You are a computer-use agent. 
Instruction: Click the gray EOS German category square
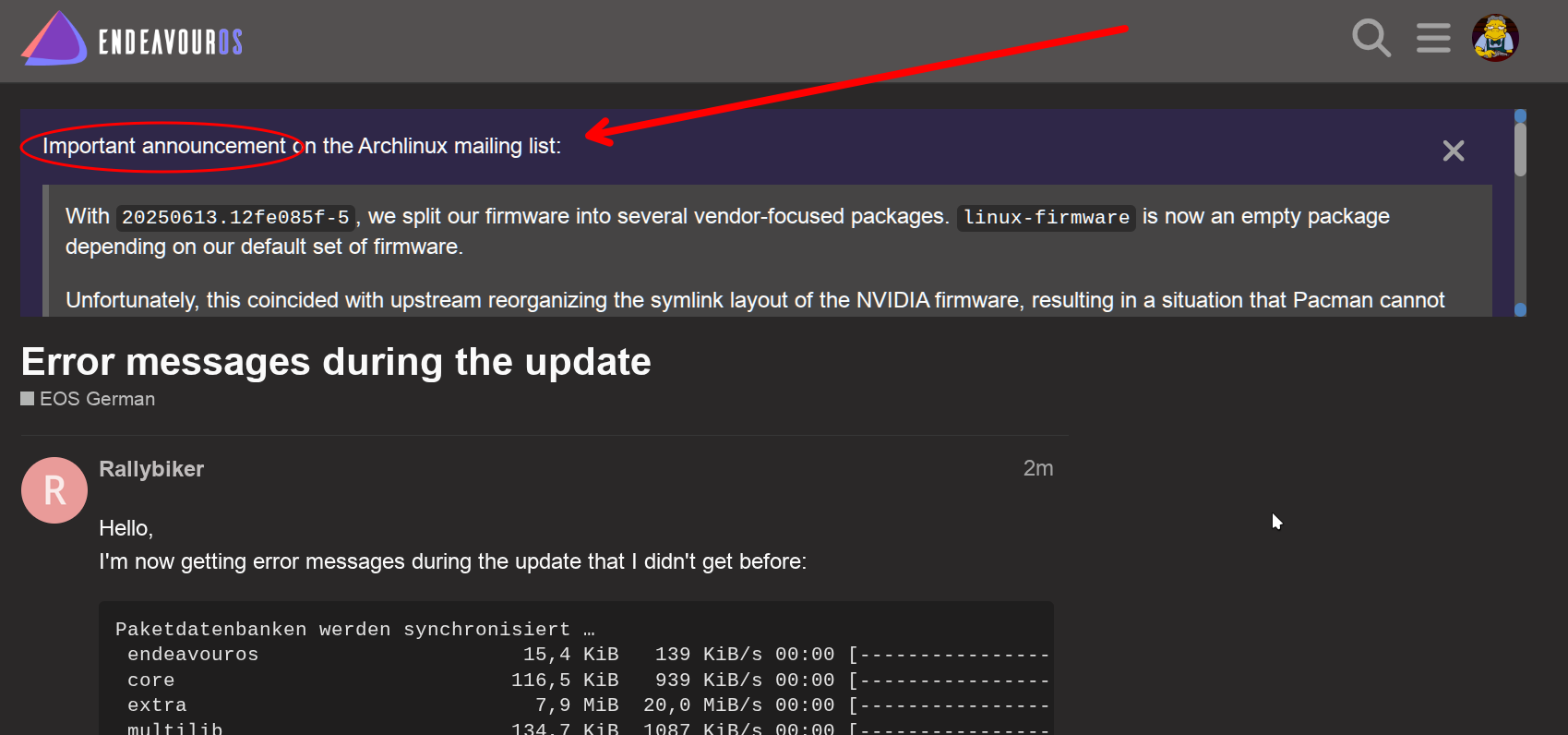28,399
